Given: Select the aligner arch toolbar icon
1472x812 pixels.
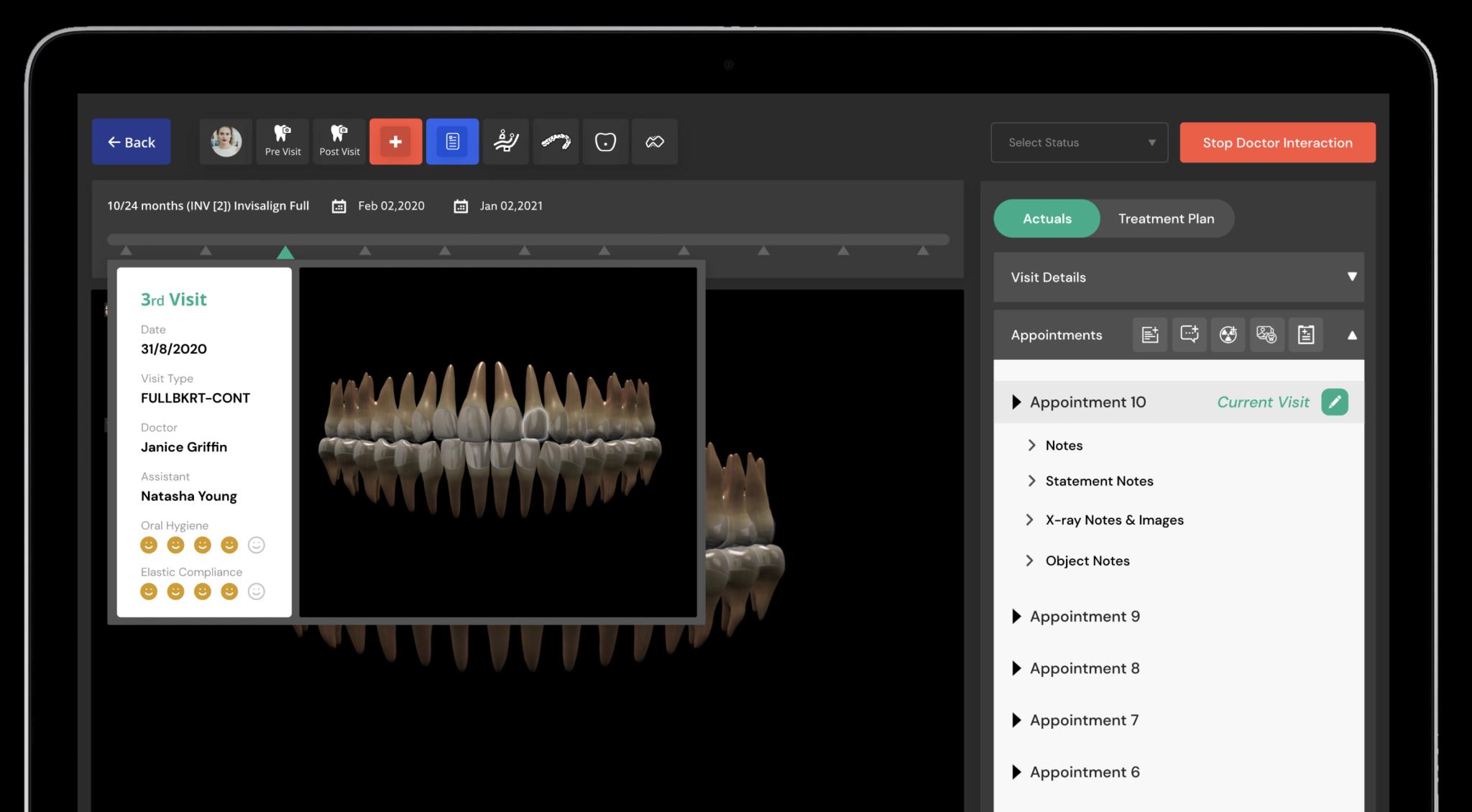Looking at the screenshot, I should coord(556,142).
